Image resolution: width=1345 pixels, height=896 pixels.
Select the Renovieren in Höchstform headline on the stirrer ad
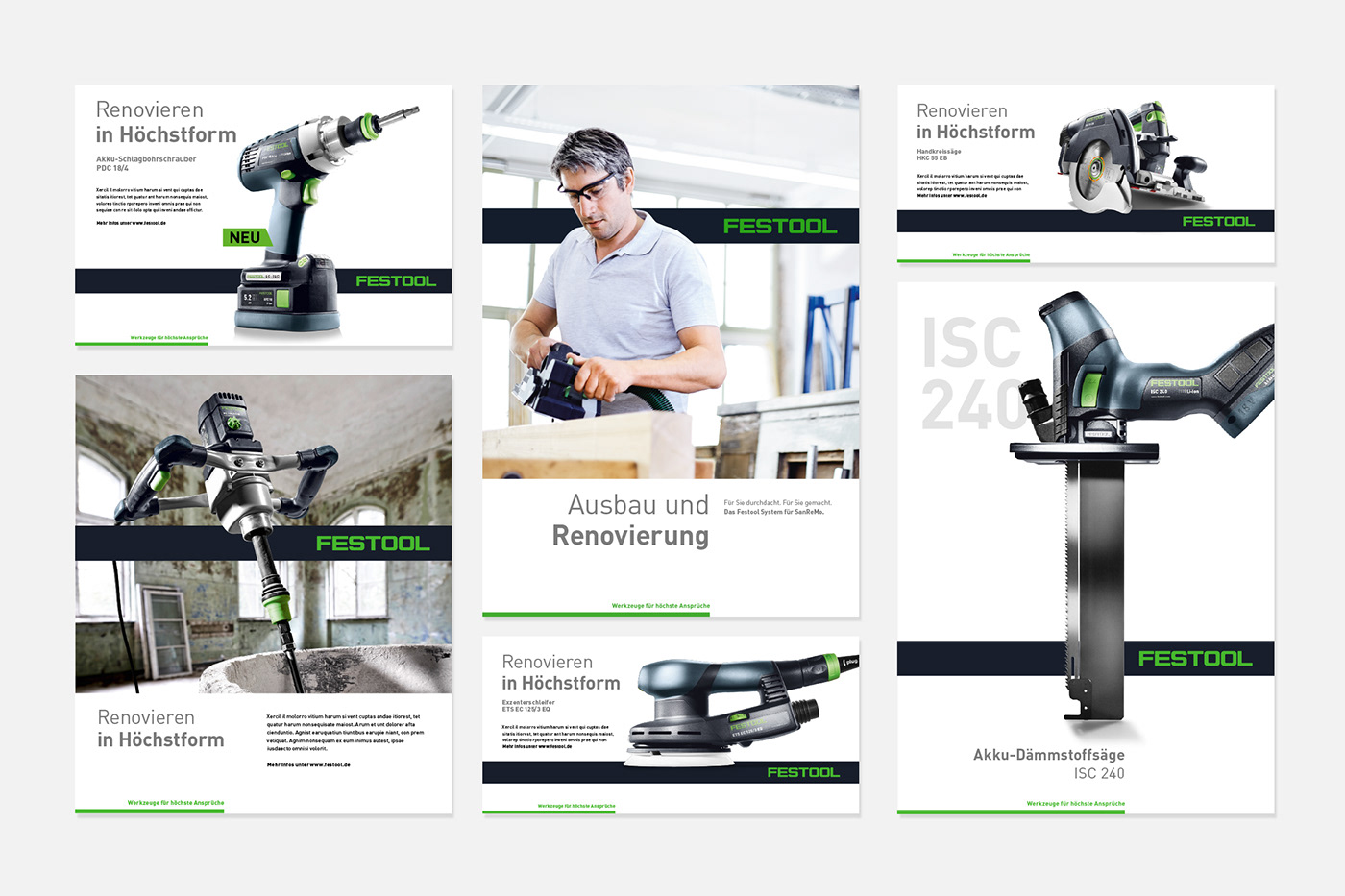[159, 728]
